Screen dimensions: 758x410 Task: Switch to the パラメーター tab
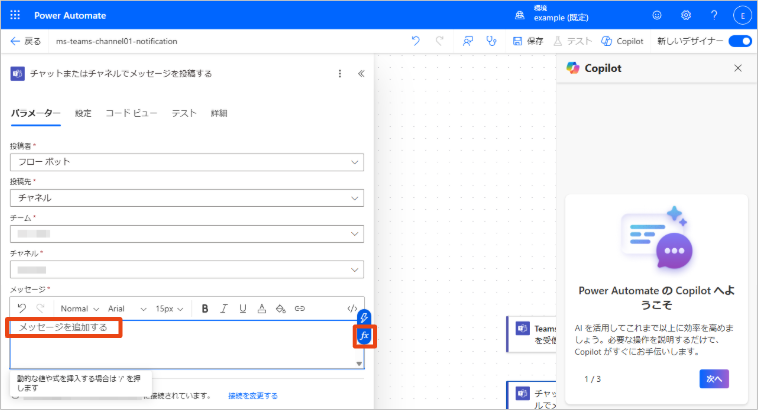point(35,113)
